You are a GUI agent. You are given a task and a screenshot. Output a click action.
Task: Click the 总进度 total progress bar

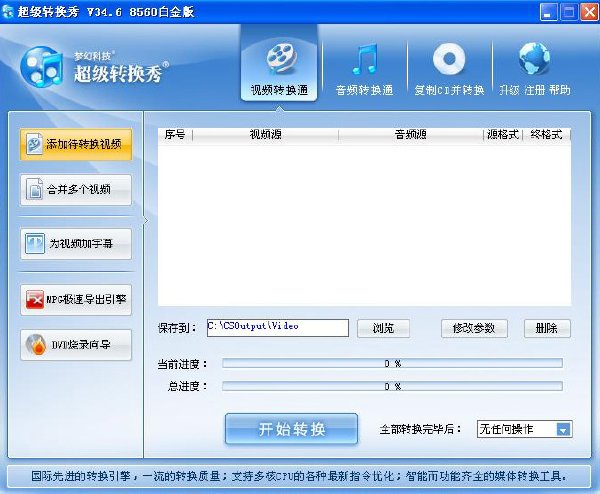coord(393,386)
